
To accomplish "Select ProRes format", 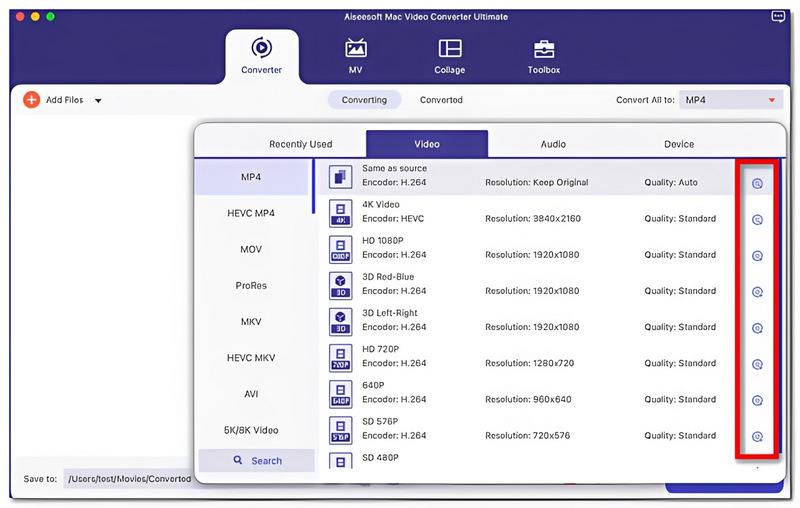I will point(251,286).
